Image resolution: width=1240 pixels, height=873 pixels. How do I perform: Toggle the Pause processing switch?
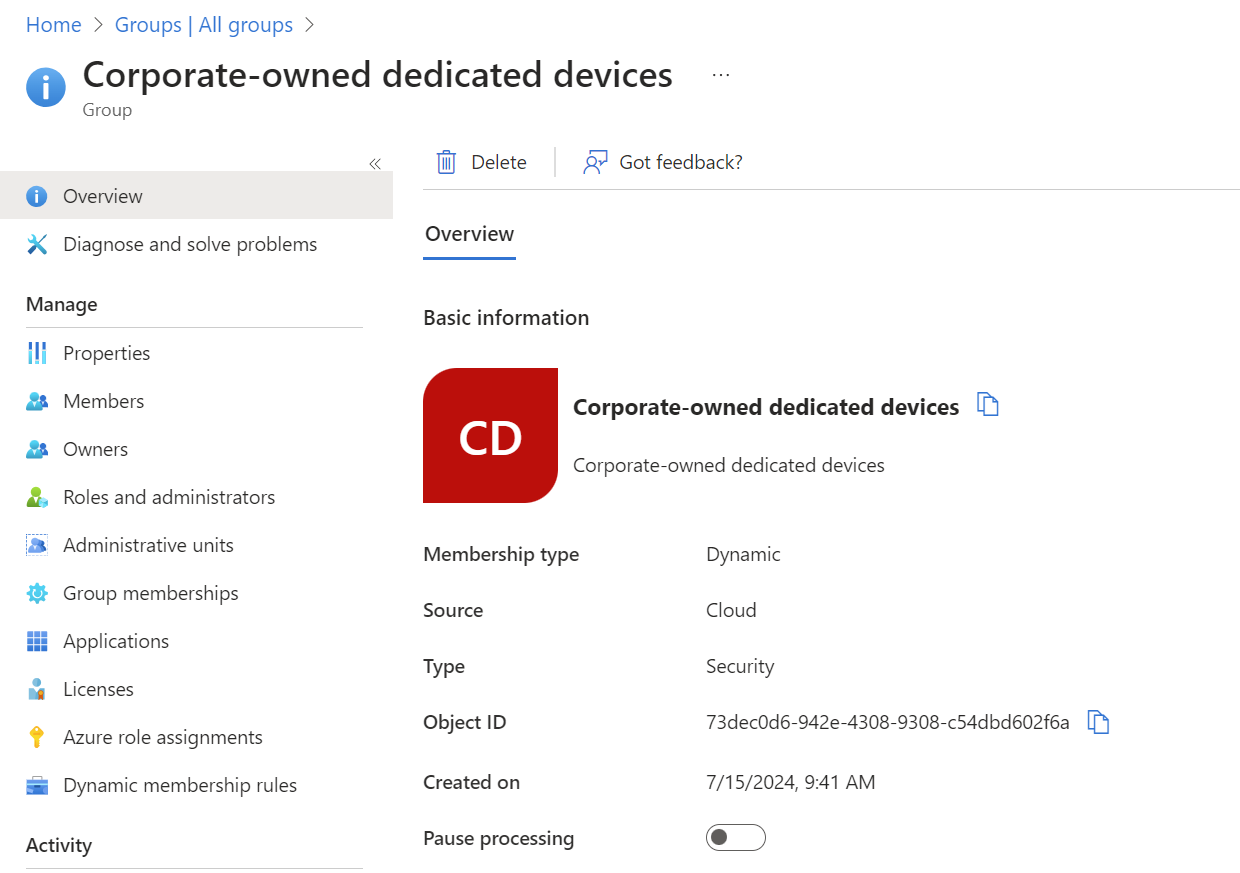point(735,837)
